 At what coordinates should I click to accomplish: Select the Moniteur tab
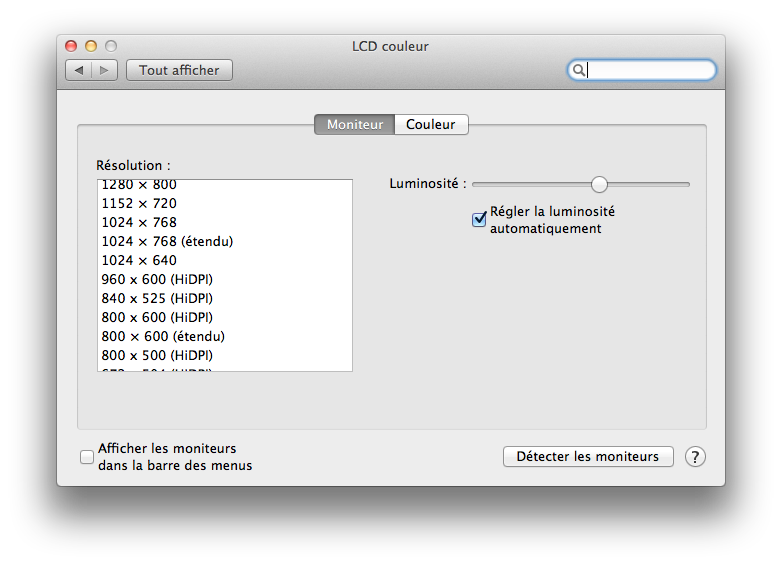coord(355,124)
